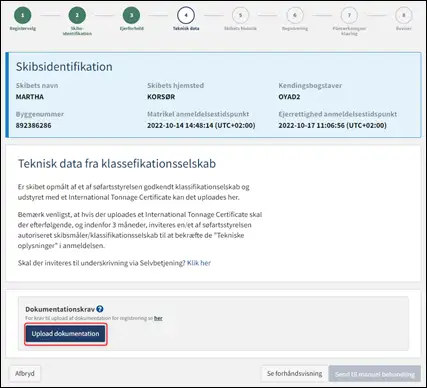Viewport: 427px width, 388px height.
Task: Select step 4 Teknisk data
Action: pyautogui.click(x=186, y=15)
